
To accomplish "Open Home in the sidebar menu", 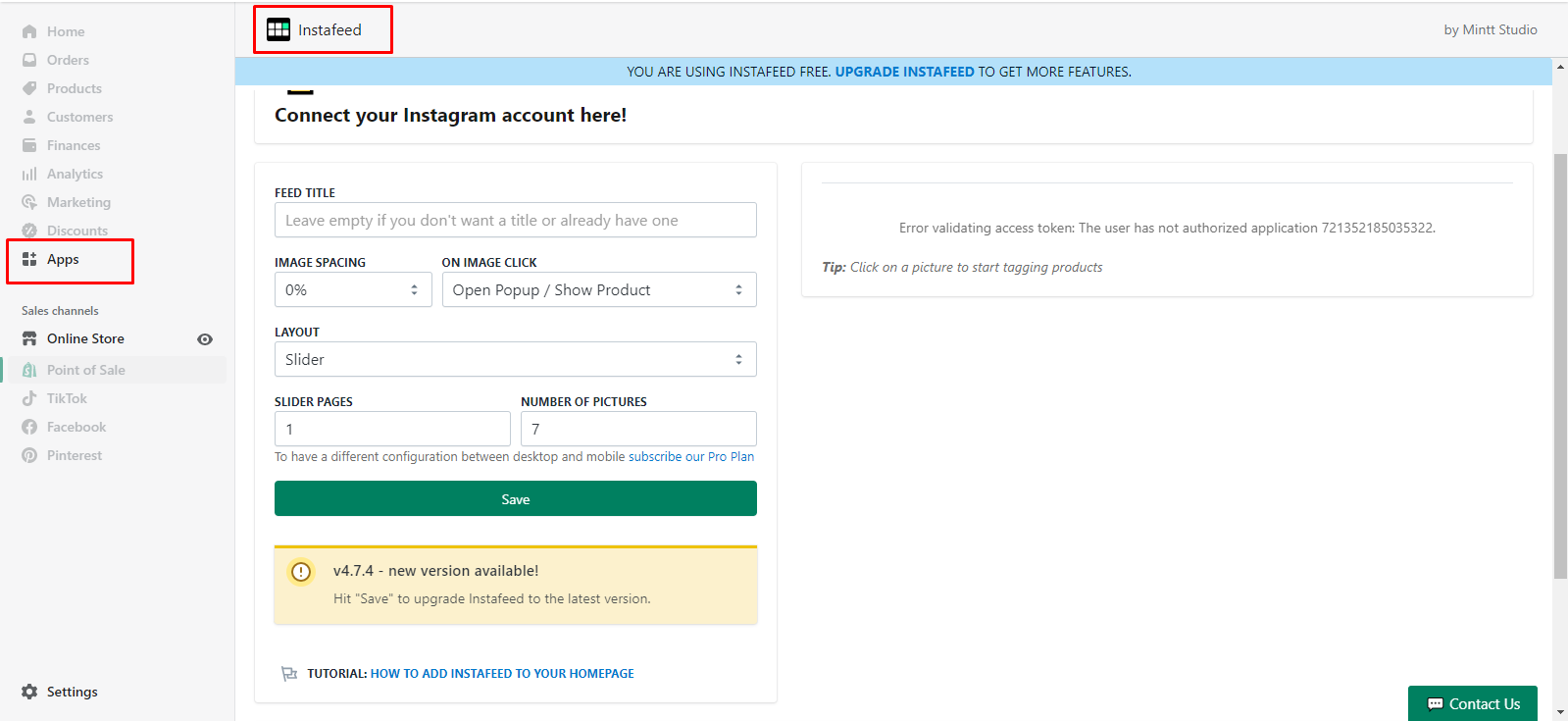I will click(x=66, y=31).
